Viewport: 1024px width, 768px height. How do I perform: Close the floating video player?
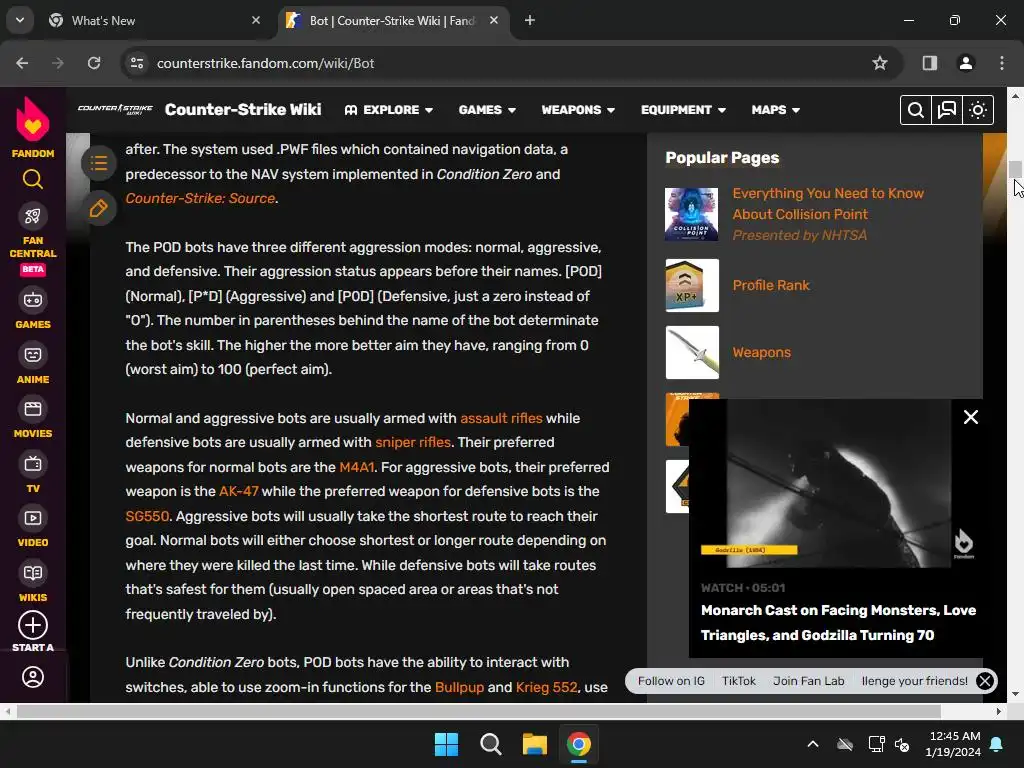click(x=971, y=417)
